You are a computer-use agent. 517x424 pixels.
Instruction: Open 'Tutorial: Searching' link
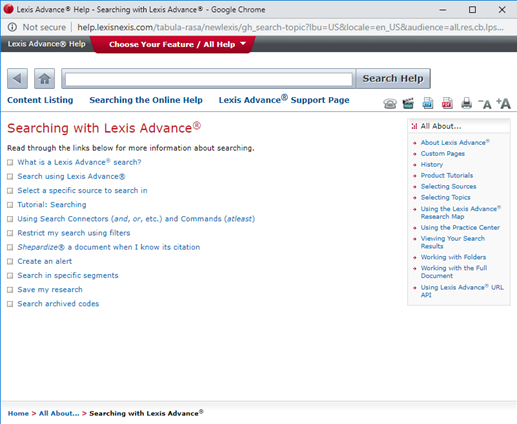click(52, 205)
